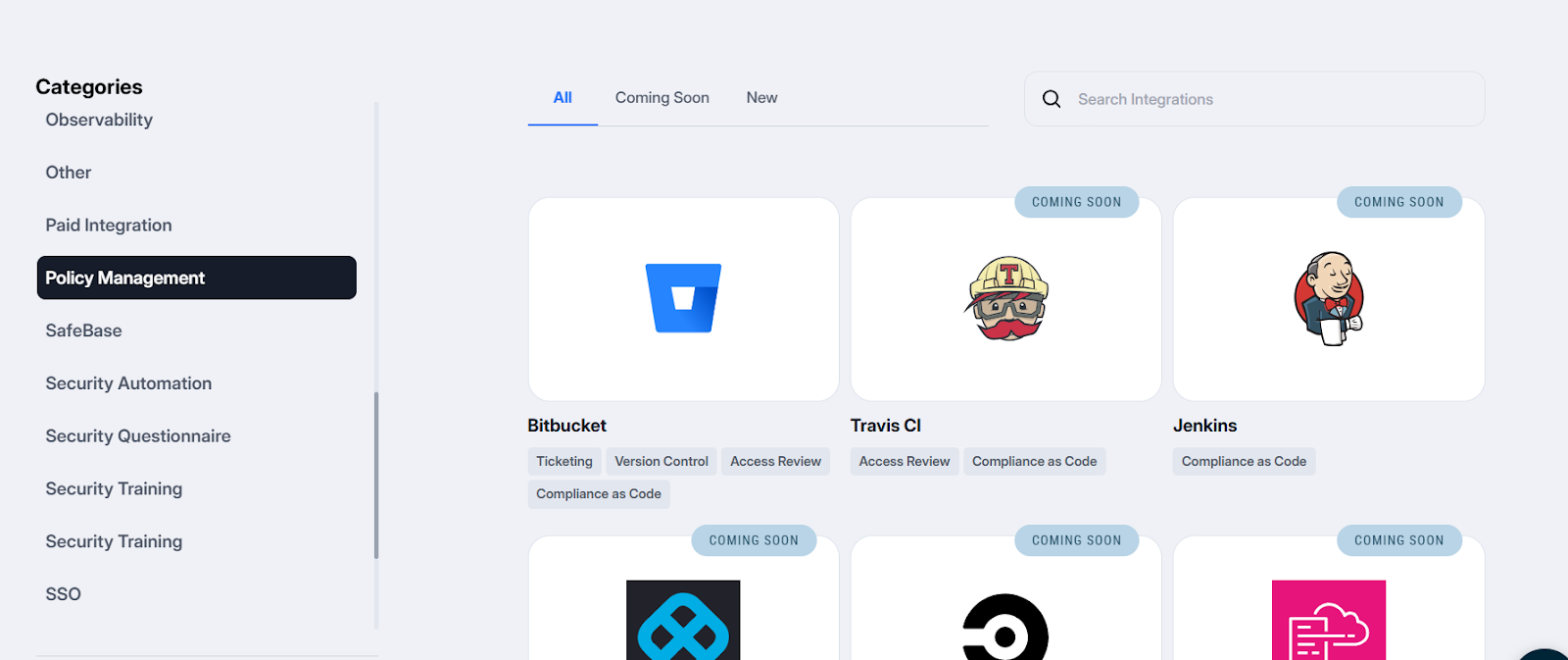Click the blue chain-link logo on dark card
Image resolution: width=1568 pixels, height=660 pixels.
pos(683,620)
